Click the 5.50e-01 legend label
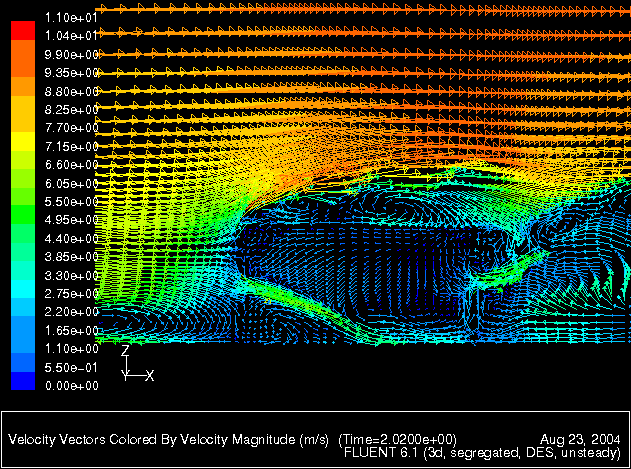The width and height of the screenshot is (631, 469). (72, 368)
